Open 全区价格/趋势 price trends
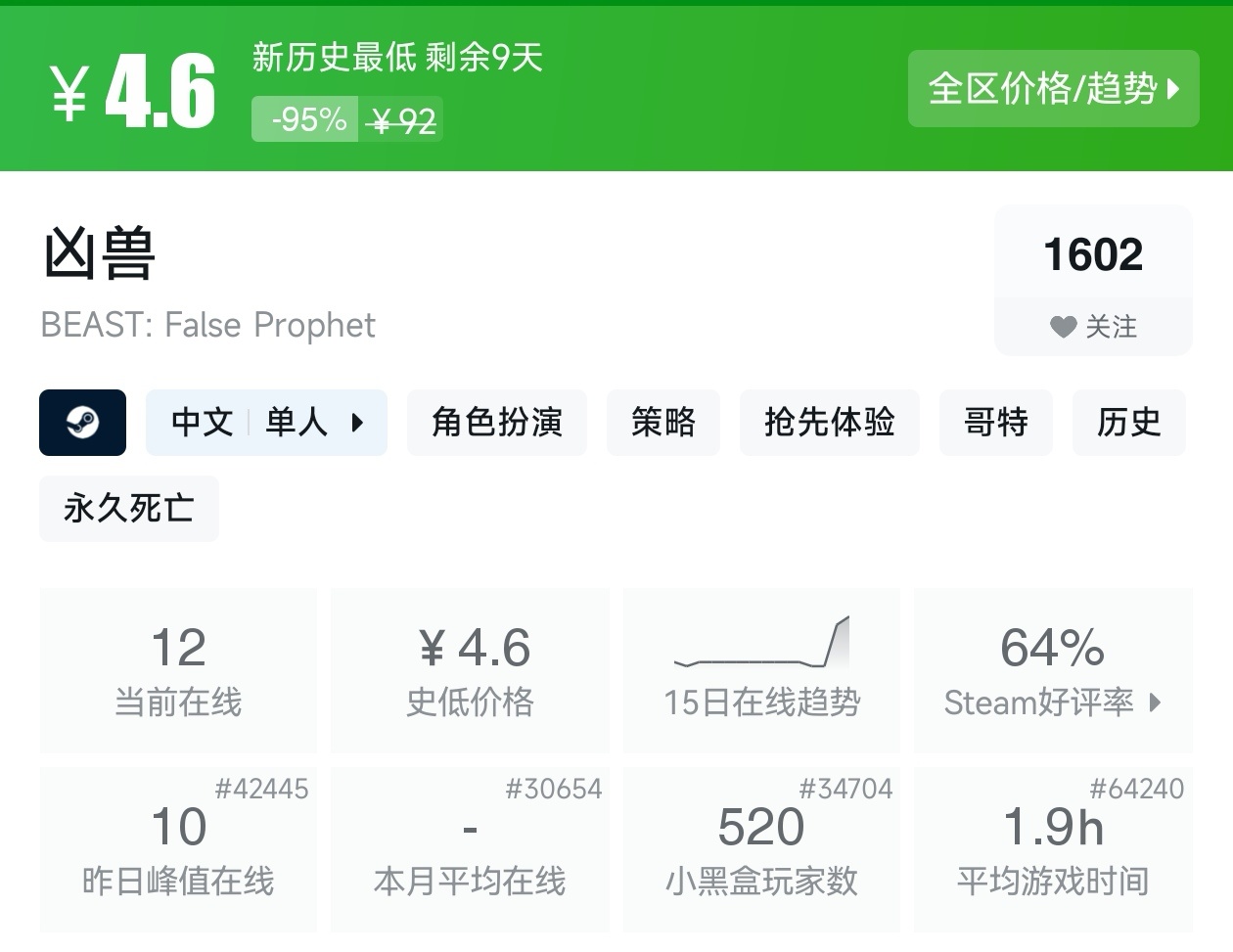 click(1053, 89)
